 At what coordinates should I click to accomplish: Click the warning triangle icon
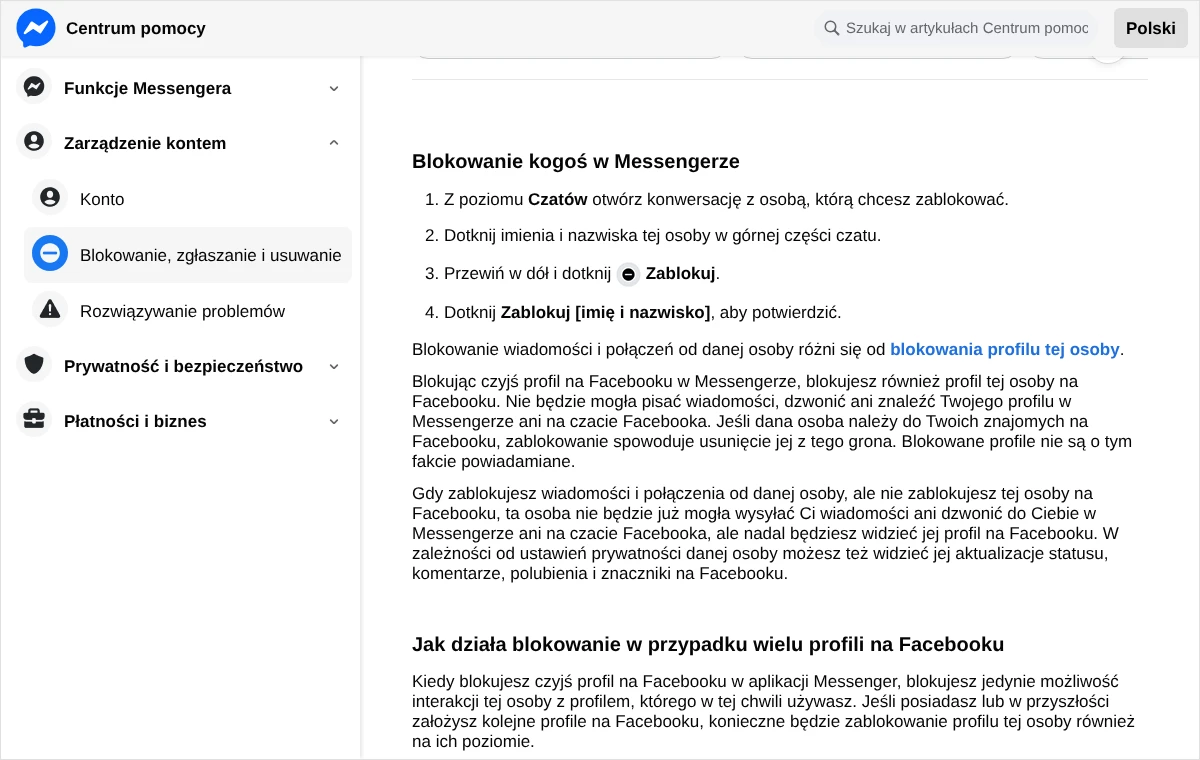click(50, 310)
